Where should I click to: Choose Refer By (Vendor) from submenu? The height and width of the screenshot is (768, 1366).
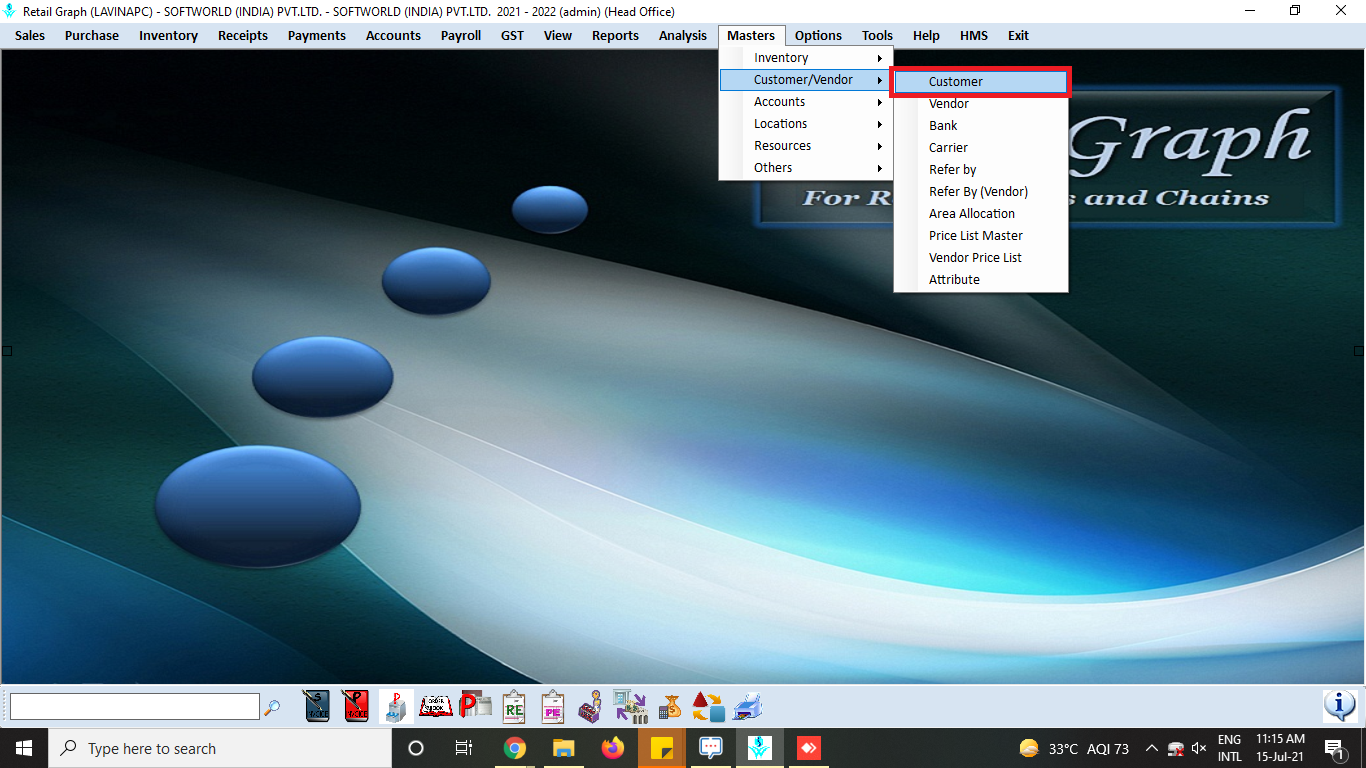[x=981, y=192]
